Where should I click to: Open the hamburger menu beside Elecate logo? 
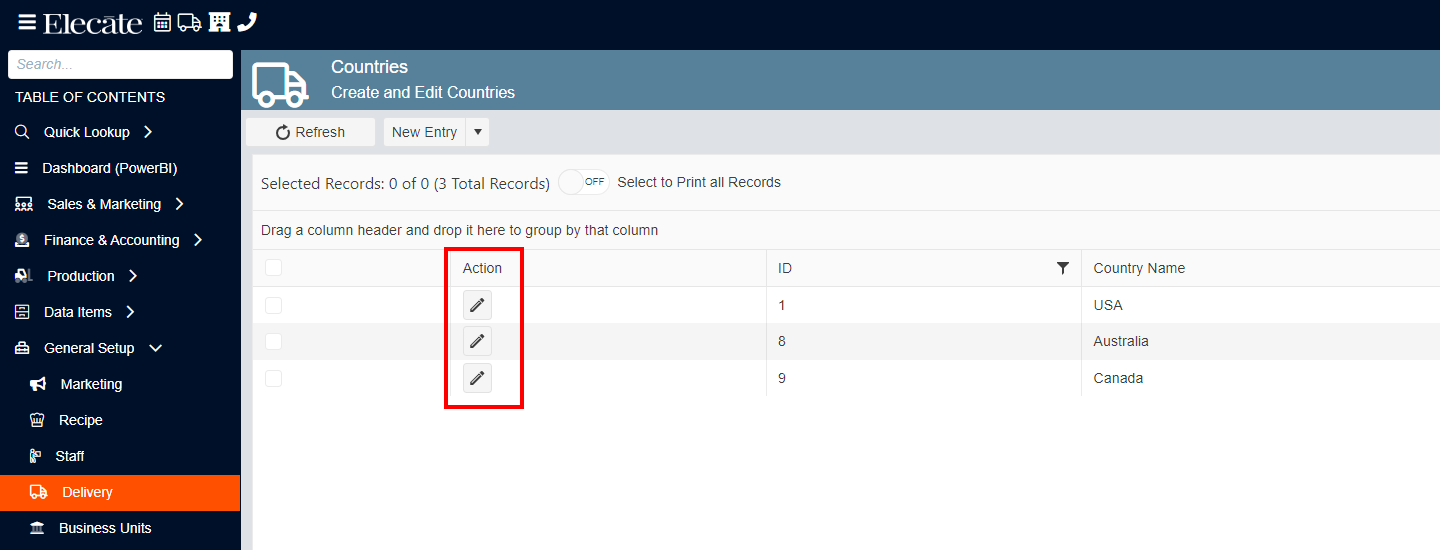point(27,22)
